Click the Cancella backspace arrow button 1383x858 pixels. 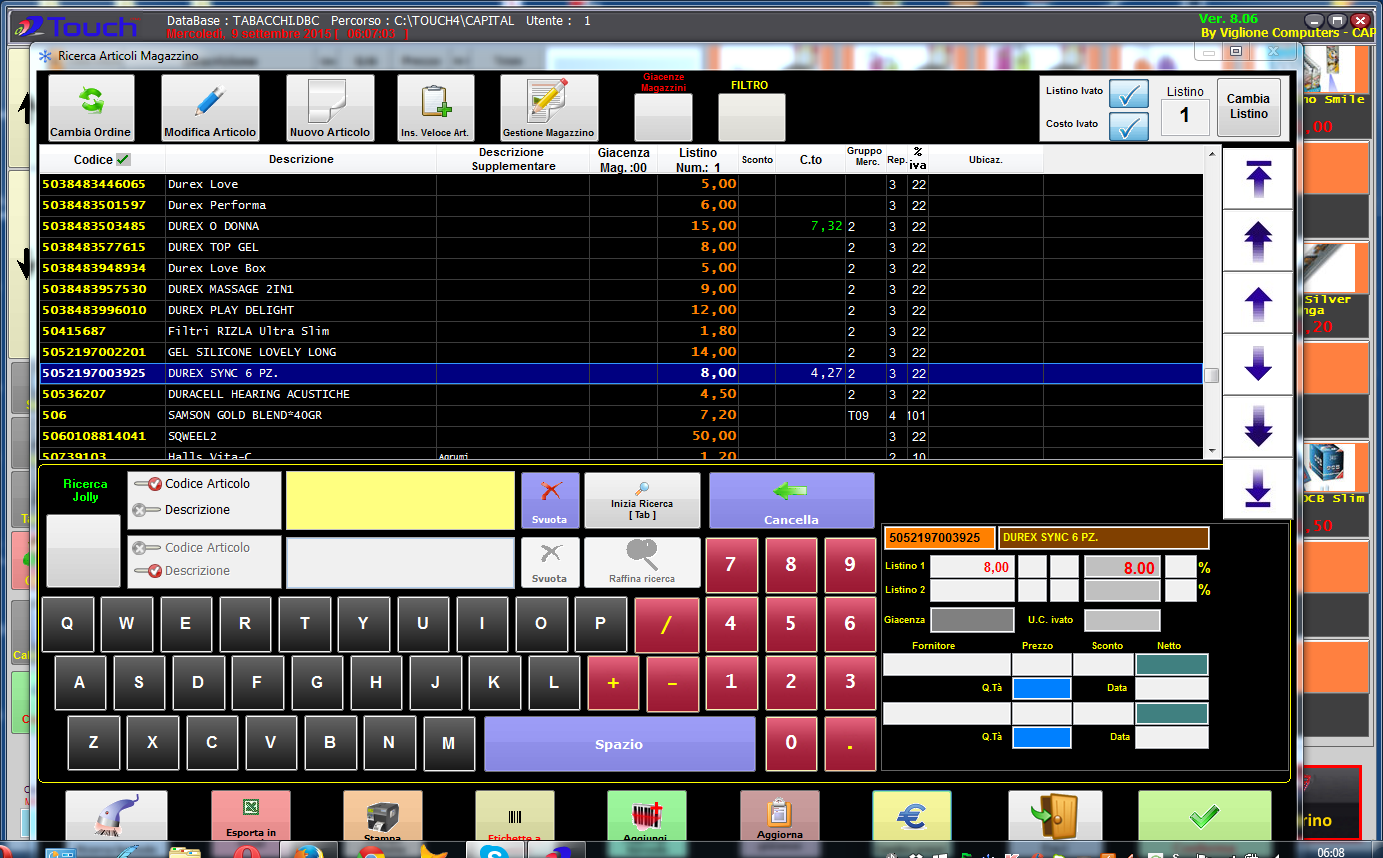(x=792, y=500)
